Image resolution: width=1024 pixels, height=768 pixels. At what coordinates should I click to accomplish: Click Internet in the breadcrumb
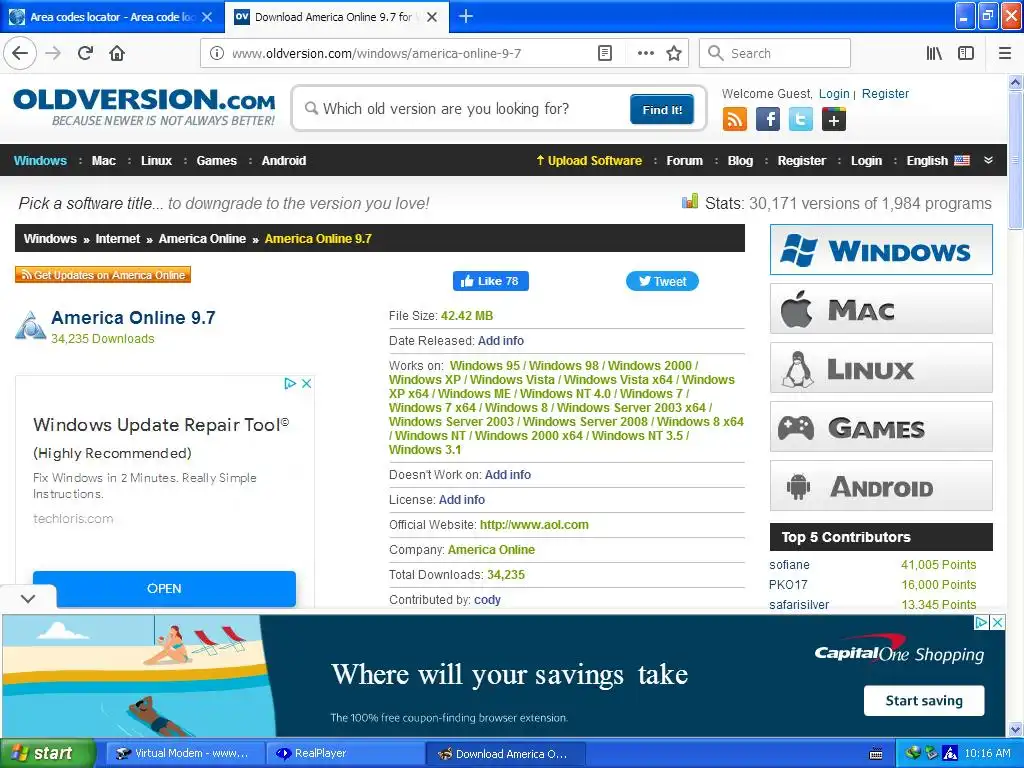coord(118,239)
